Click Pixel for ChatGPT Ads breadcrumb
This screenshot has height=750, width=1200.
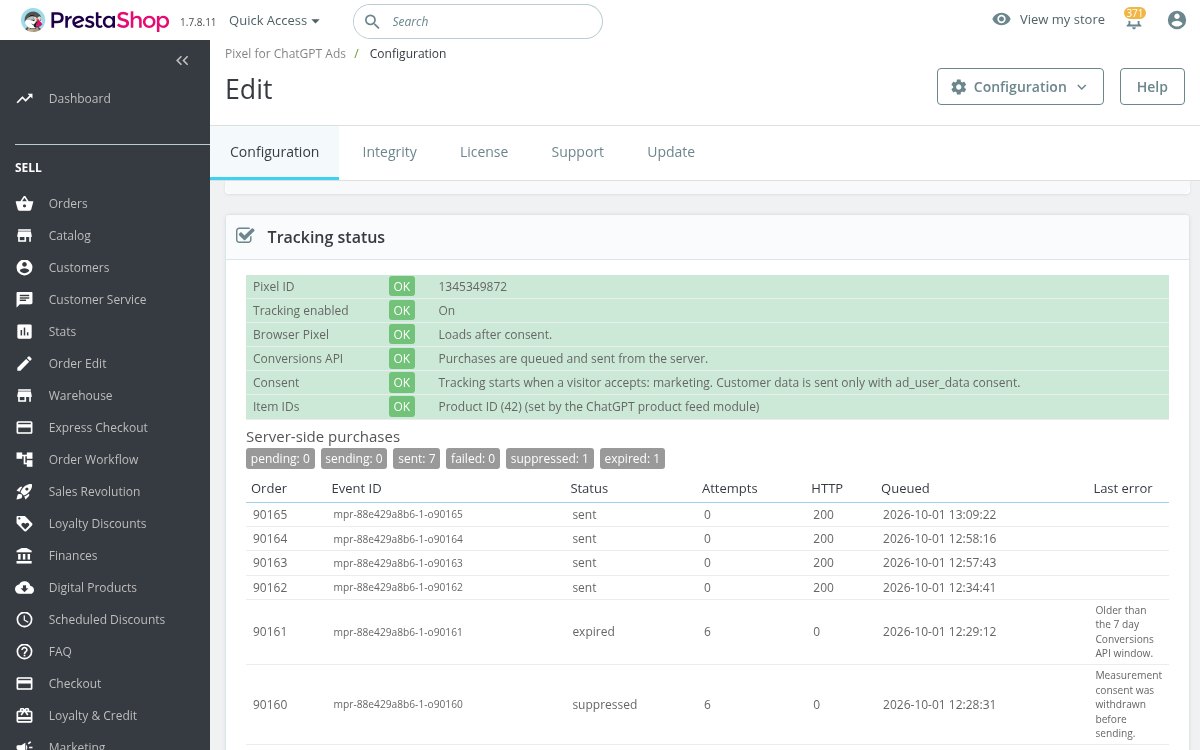pos(285,54)
